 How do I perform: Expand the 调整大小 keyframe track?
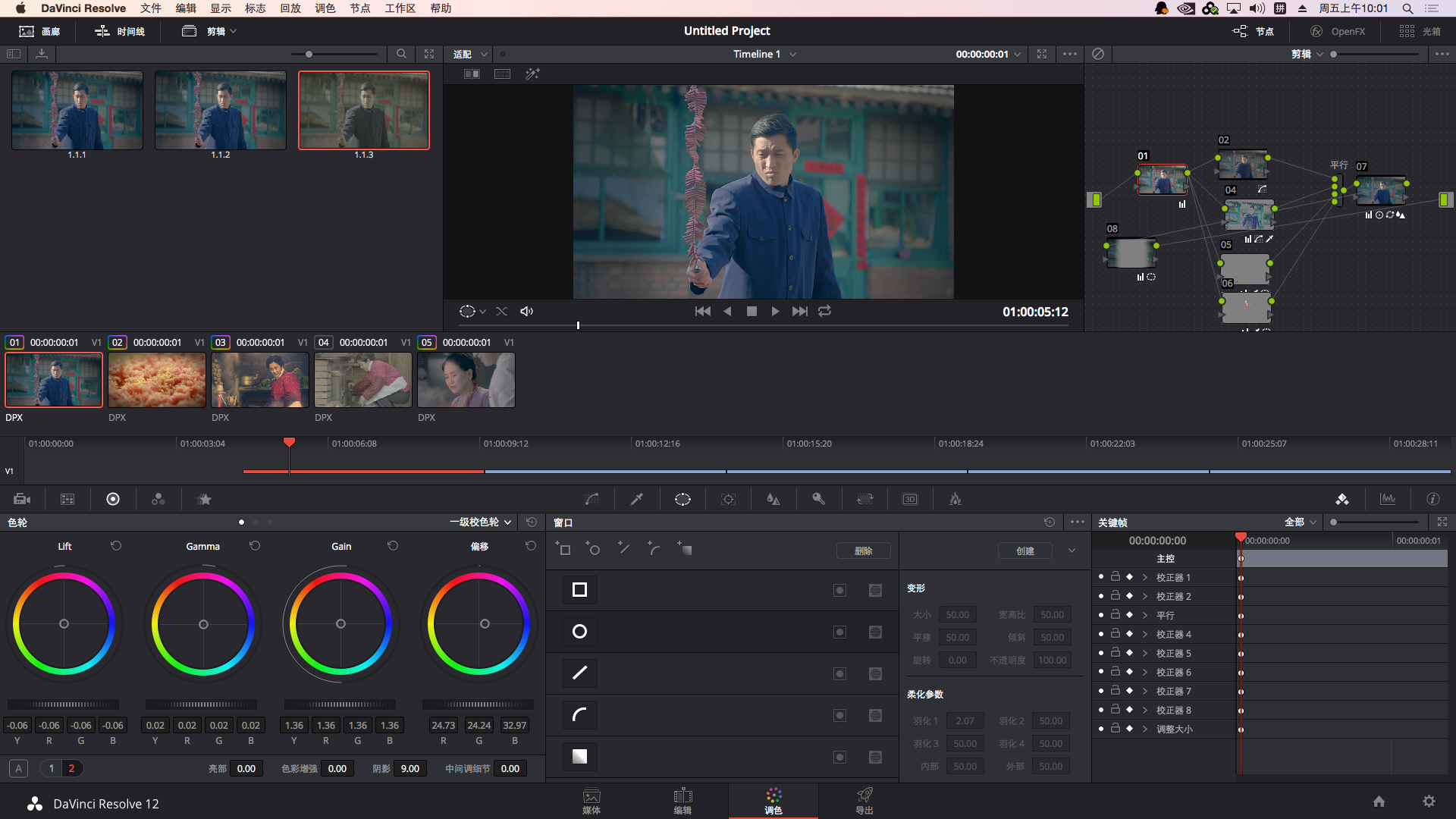pyautogui.click(x=1145, y=729)
